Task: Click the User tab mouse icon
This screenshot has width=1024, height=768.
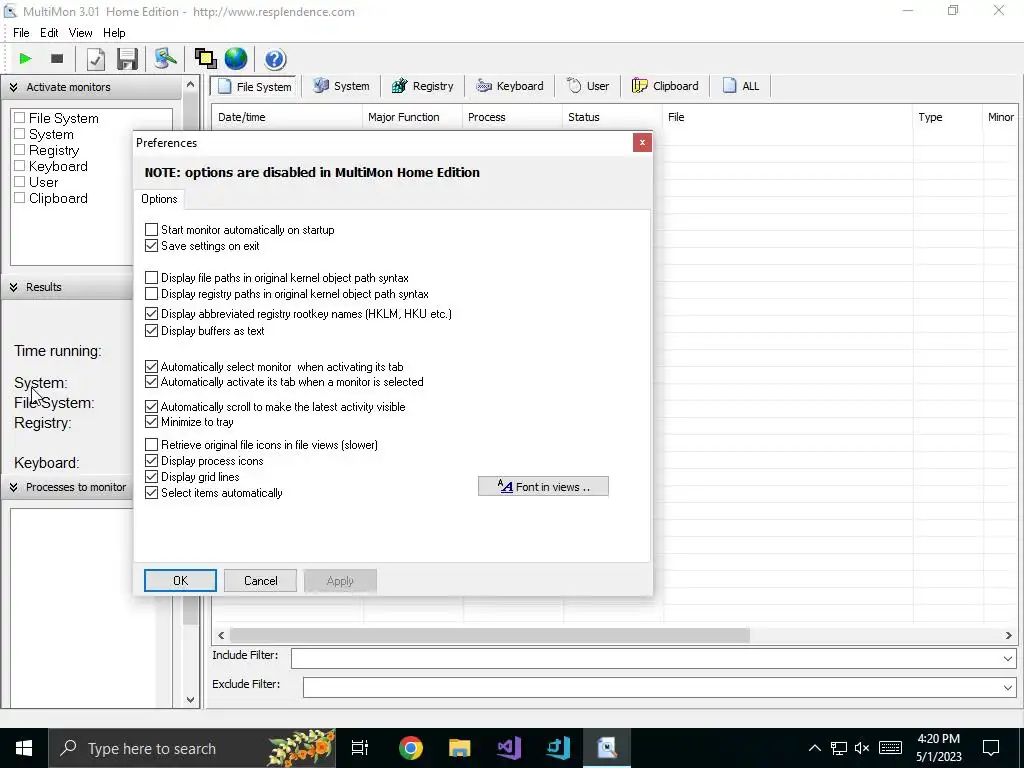Action: pyautogui.click(x=573, y=86)
